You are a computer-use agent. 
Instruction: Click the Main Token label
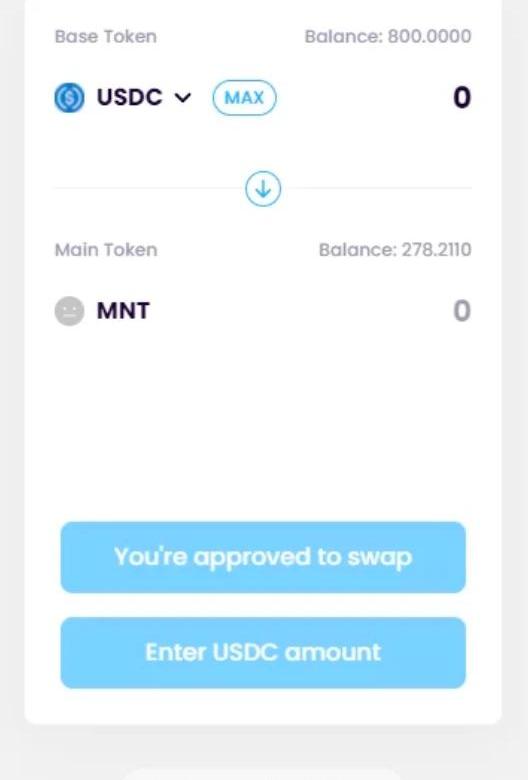pyautogui.click(x=106, y=250)
